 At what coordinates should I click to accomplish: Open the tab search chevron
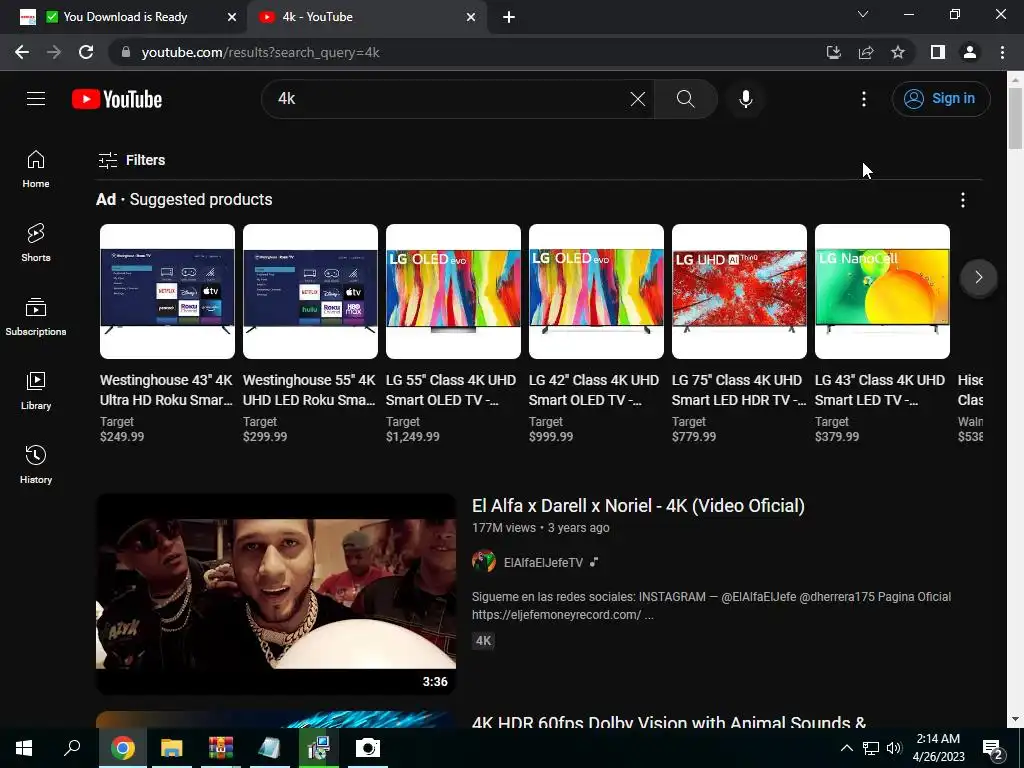pyautogui.click(x=863, y=14)
